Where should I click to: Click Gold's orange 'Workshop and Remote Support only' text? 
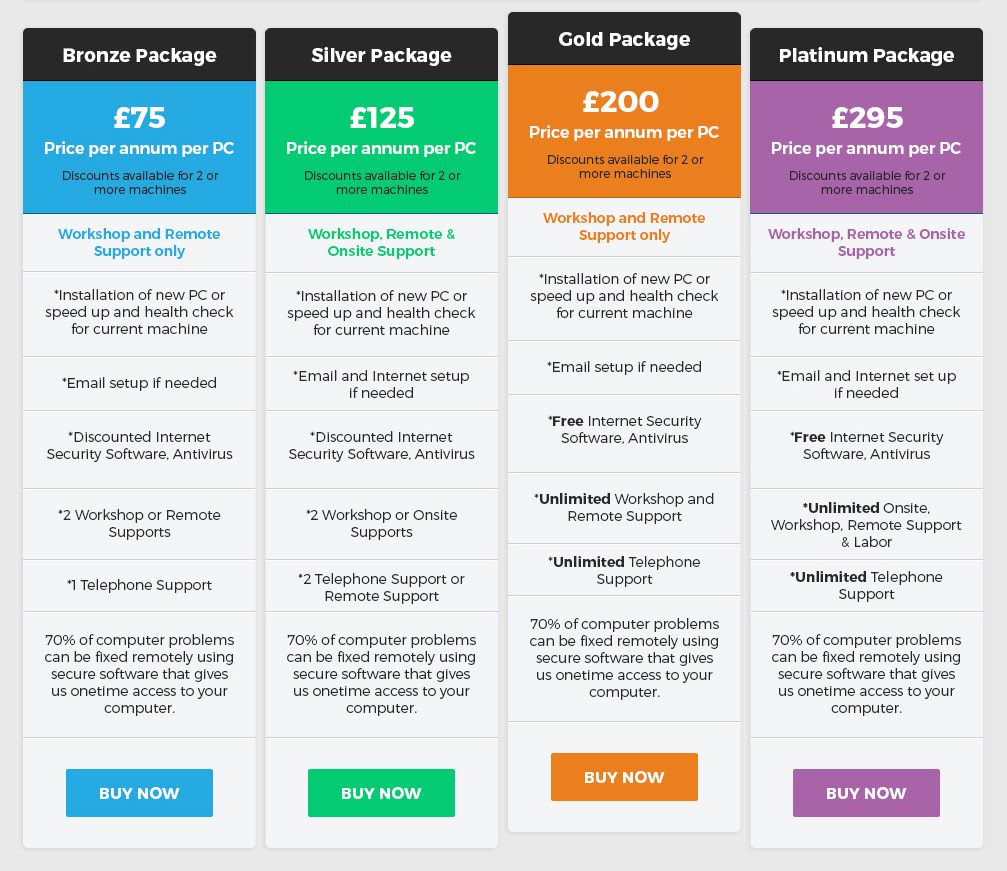624,226
